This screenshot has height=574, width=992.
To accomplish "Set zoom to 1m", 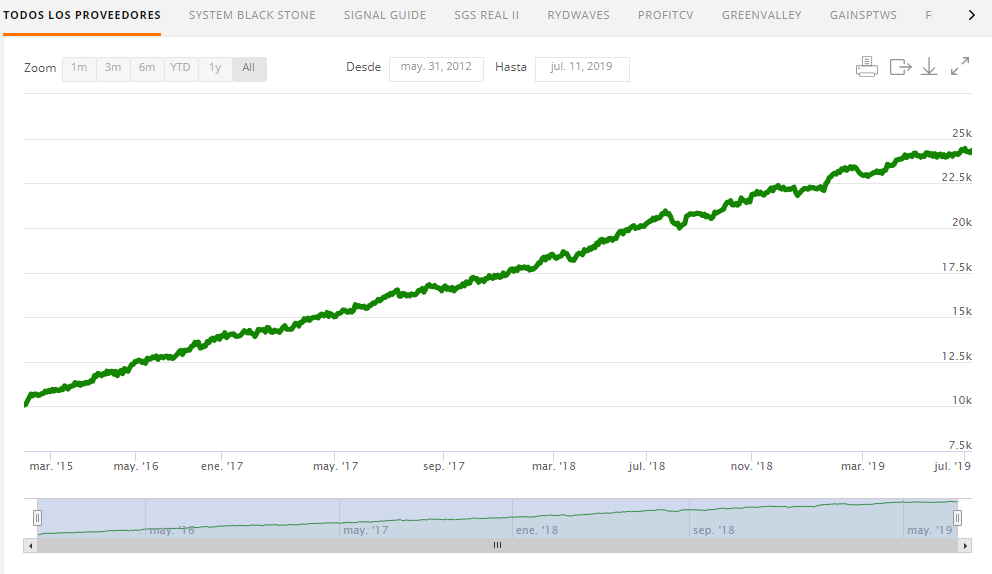I will (x=79, y=68).
